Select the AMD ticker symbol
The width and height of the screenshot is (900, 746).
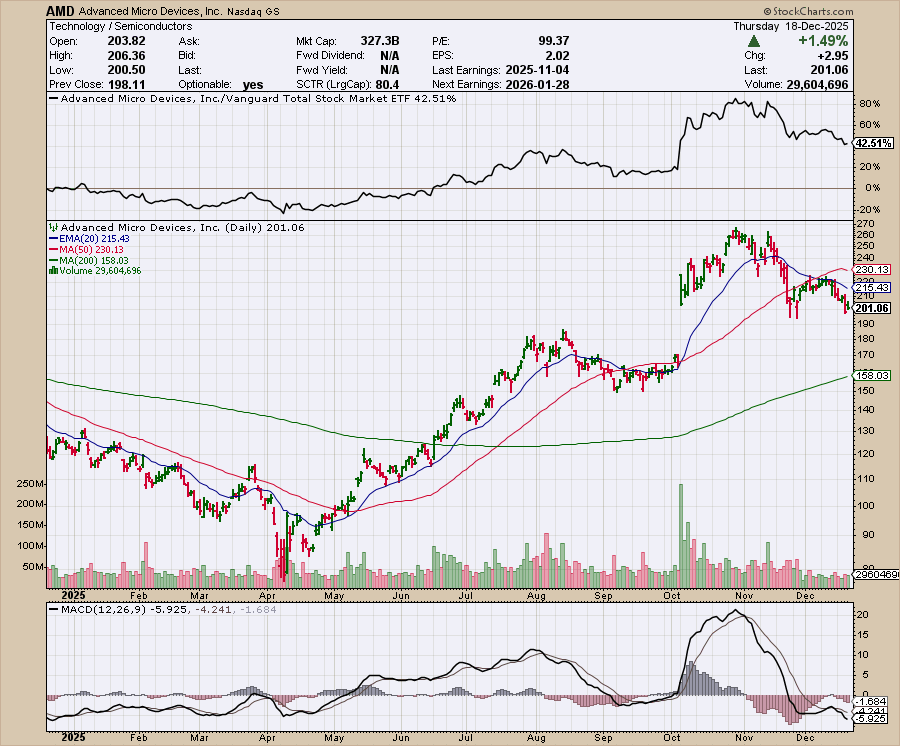(x=60, y=11)
